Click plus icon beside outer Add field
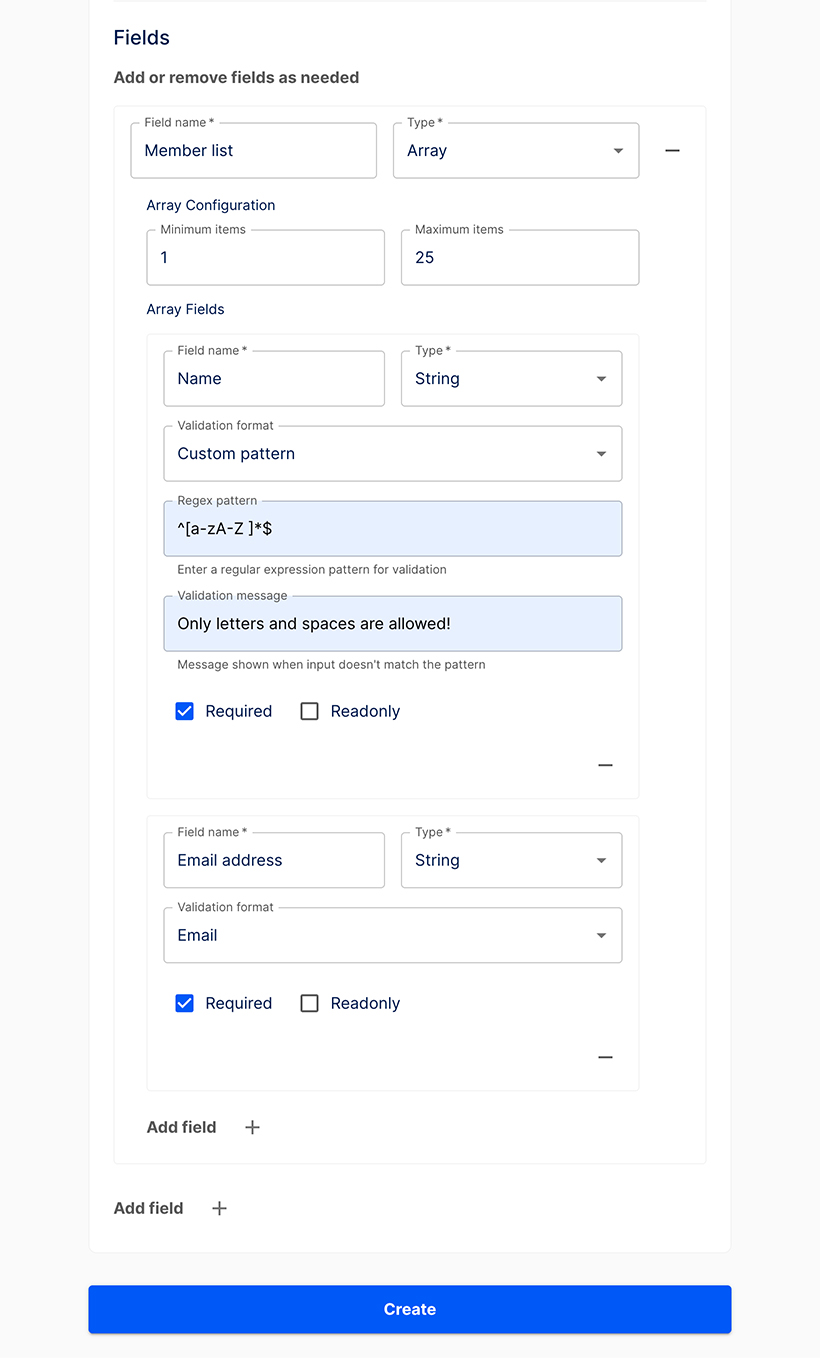820x1360 pixels. [x=219, y=1208]
